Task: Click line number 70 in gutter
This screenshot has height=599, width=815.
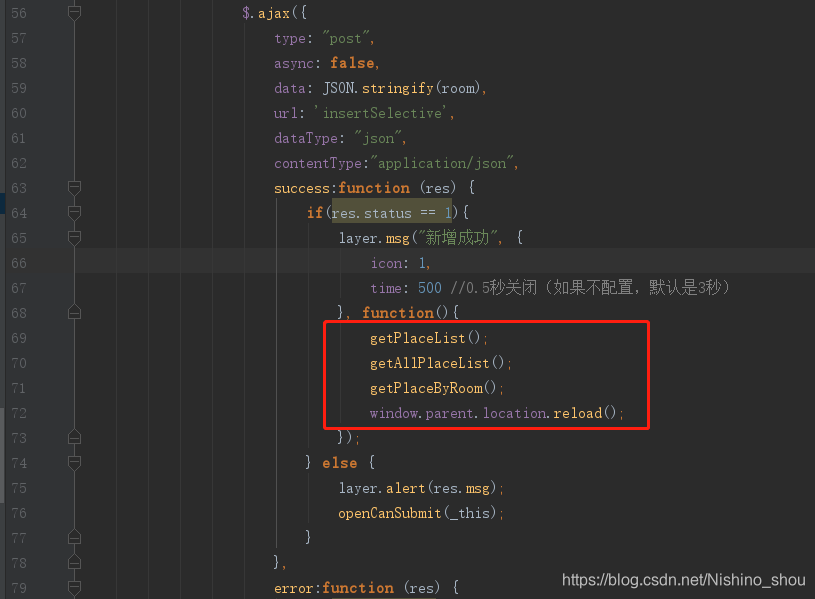Action: tap(19, 363)
